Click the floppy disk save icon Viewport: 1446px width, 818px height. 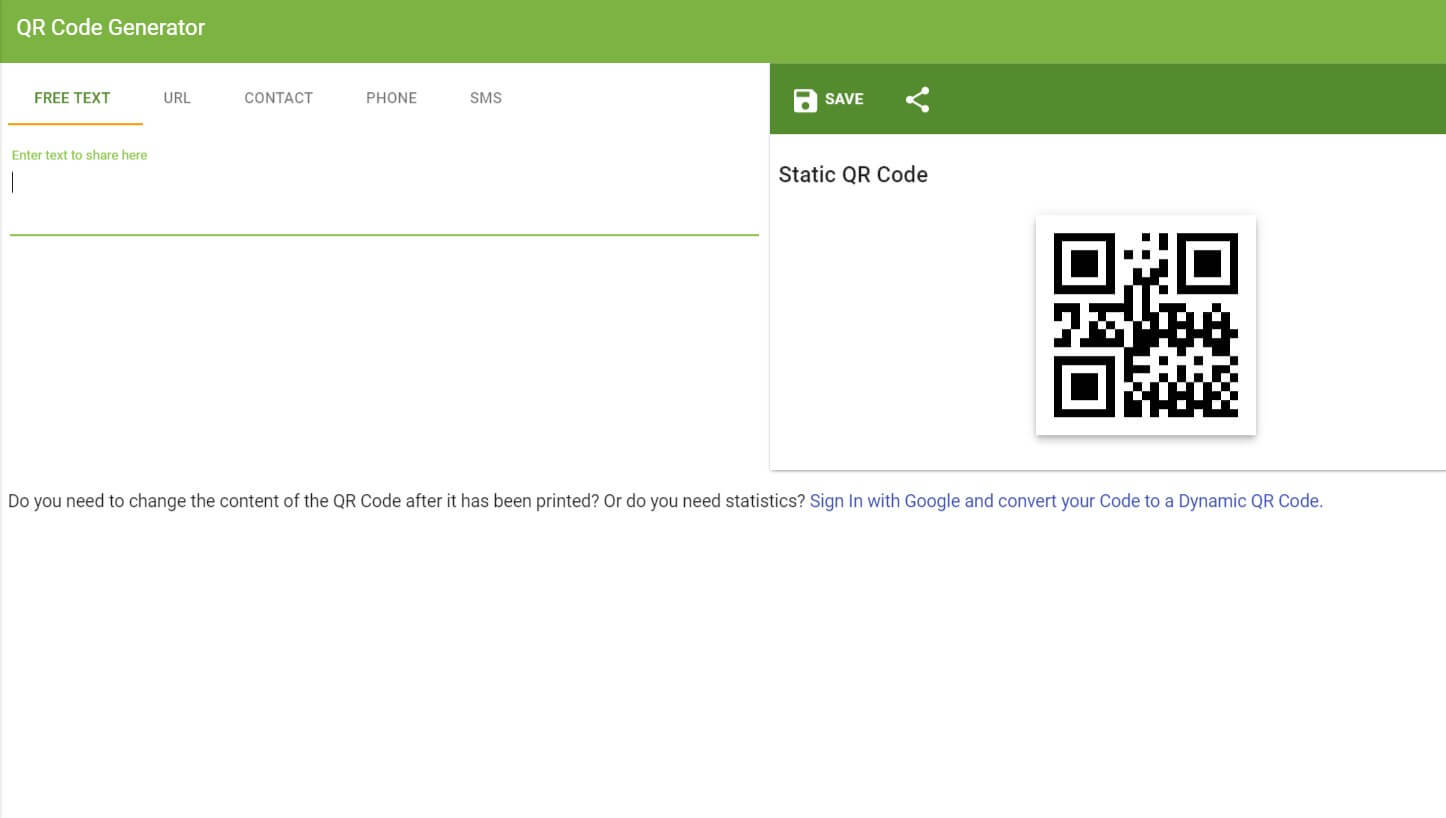click(805, 99)
